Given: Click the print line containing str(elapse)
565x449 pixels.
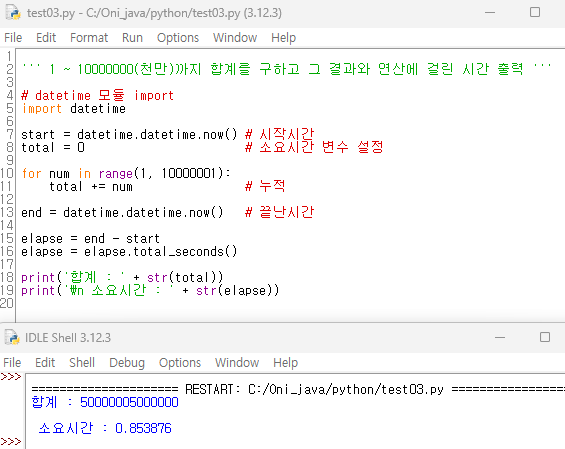Looking at the screenshot, I should tap(150, 290).
